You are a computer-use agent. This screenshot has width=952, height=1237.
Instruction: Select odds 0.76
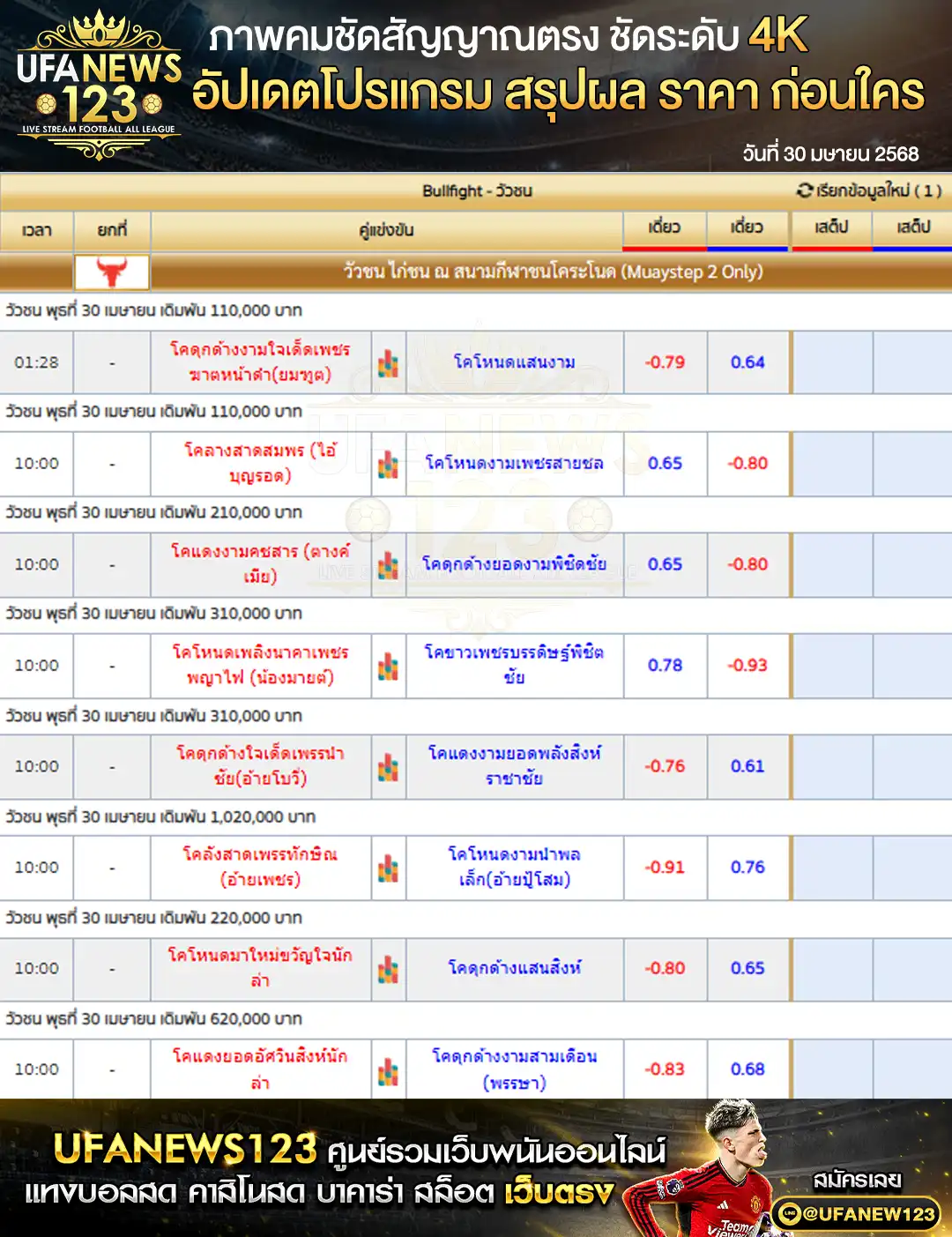747,868
